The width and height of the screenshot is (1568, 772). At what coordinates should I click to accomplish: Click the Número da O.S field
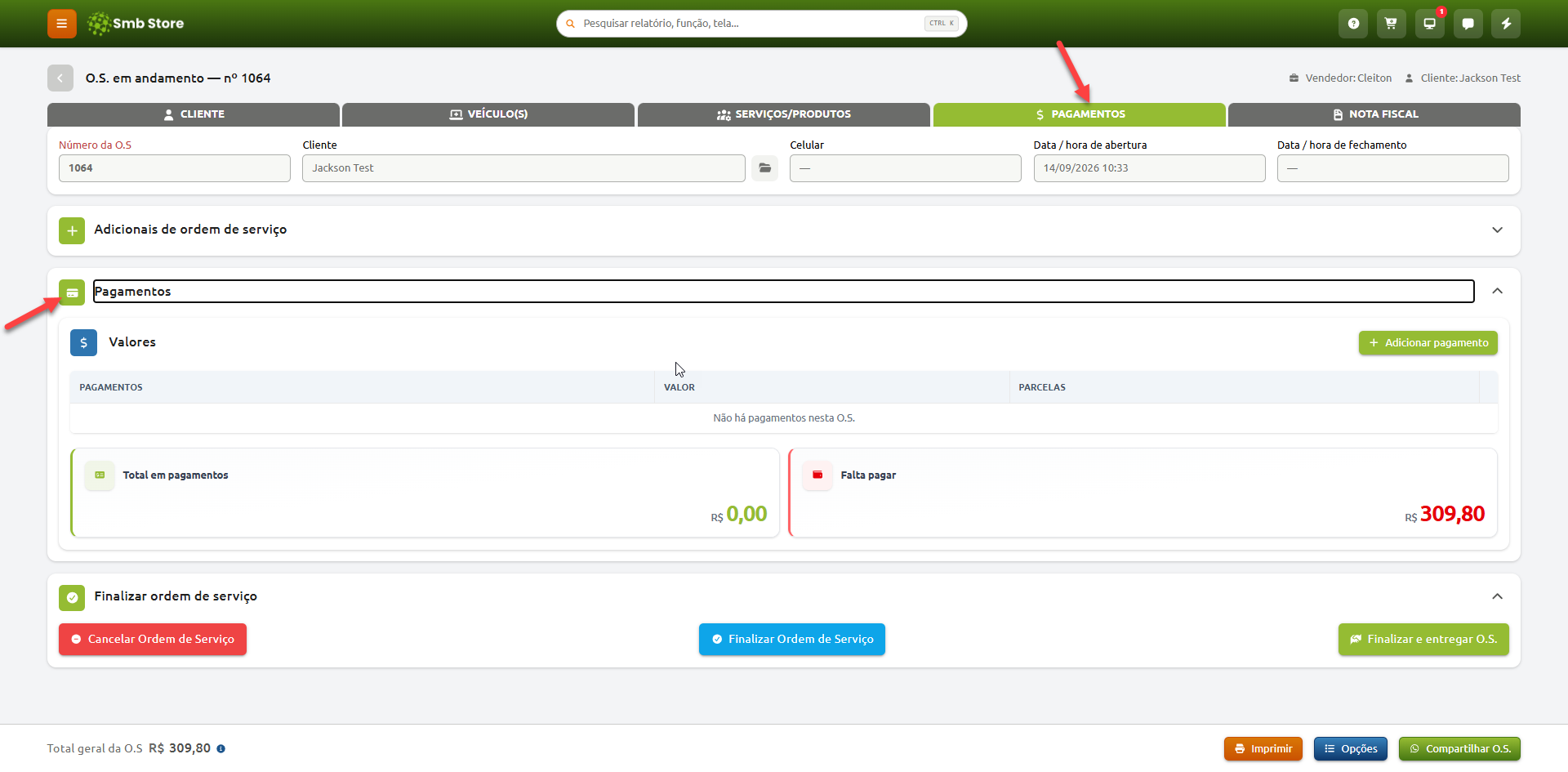point(175,168)
